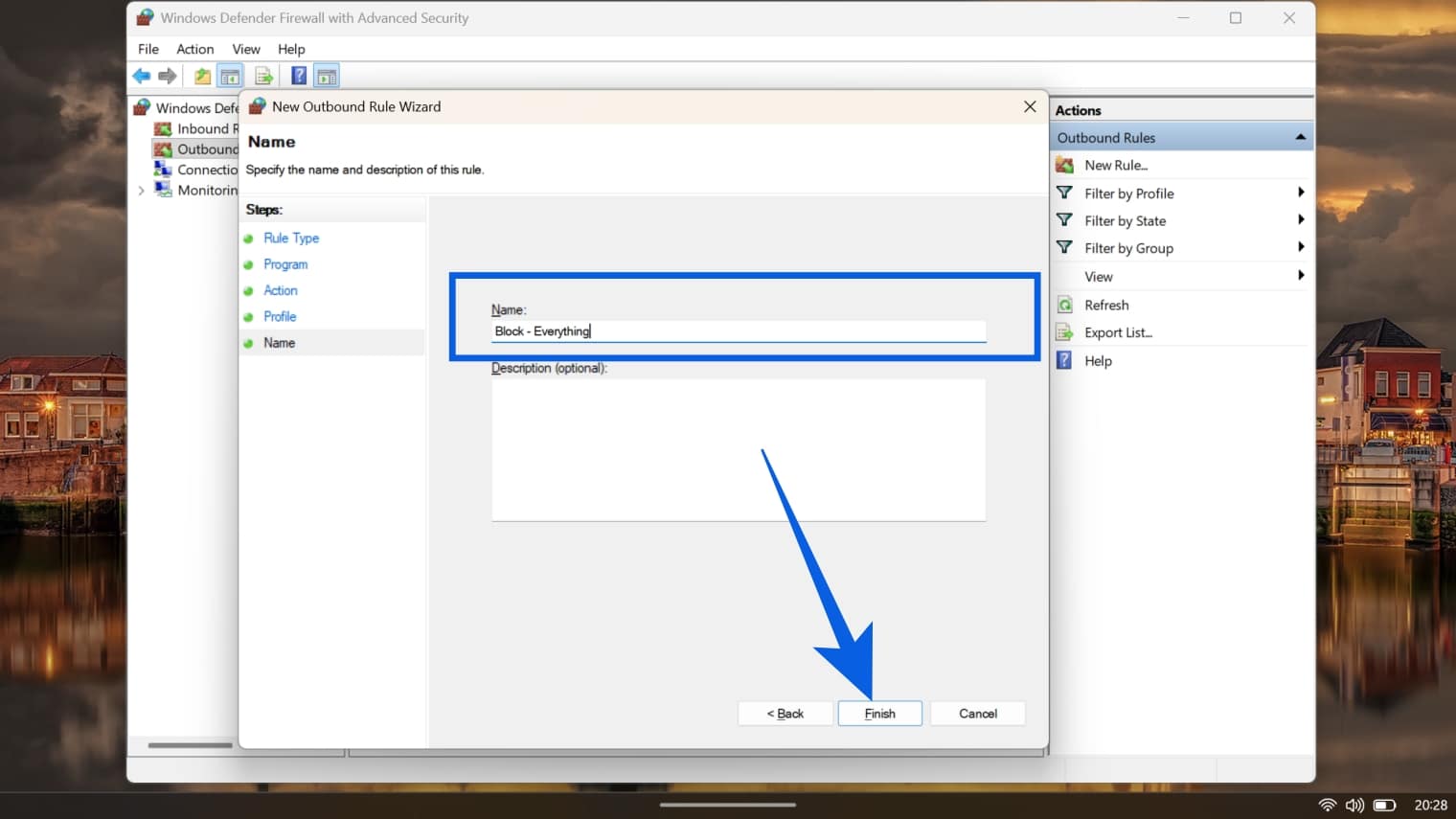Screen dimensions: 1456x819
Task: Go to the Program wizard step
Action: (285, 264)
